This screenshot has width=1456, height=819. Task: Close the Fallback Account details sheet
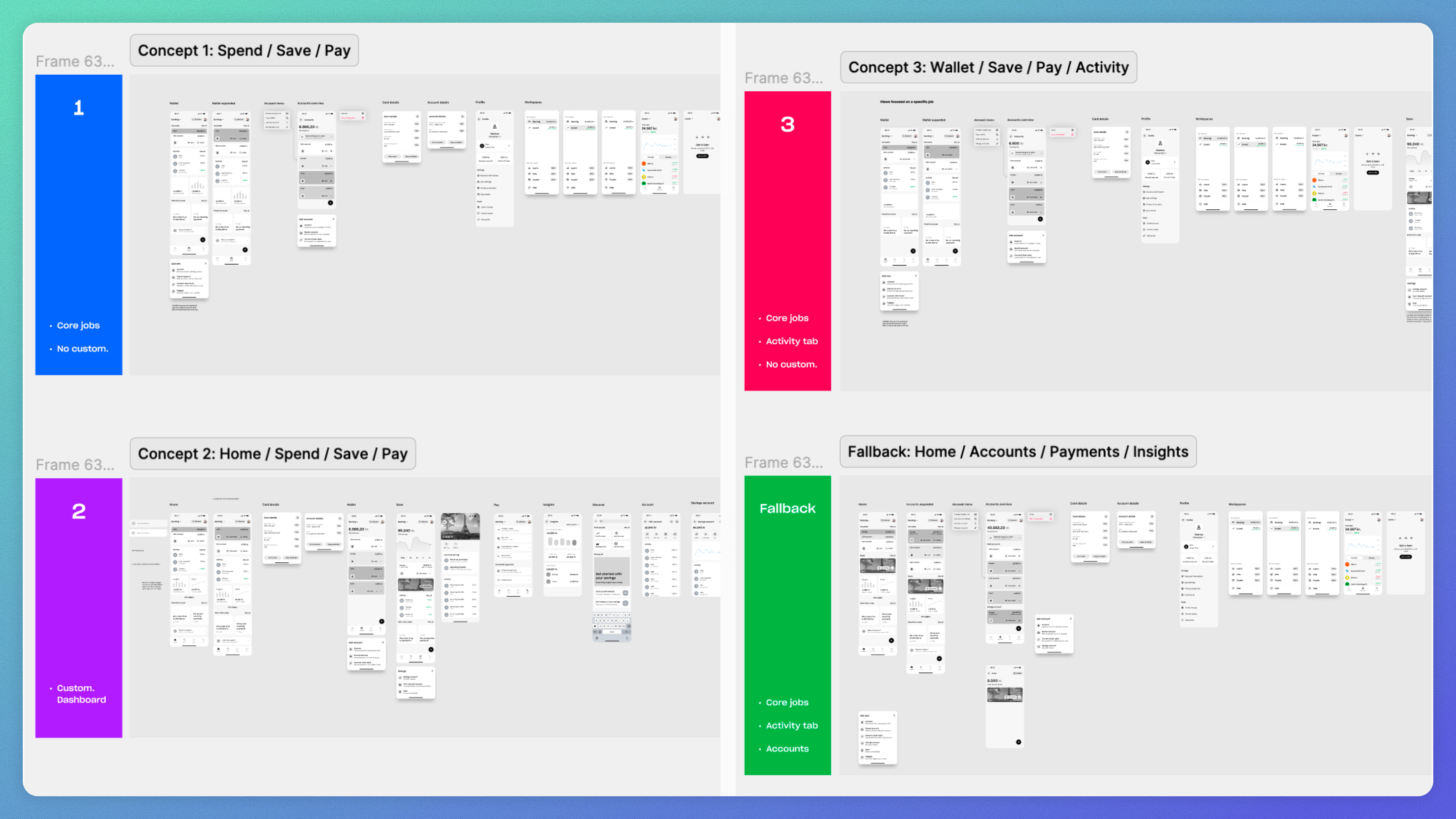1152,516
